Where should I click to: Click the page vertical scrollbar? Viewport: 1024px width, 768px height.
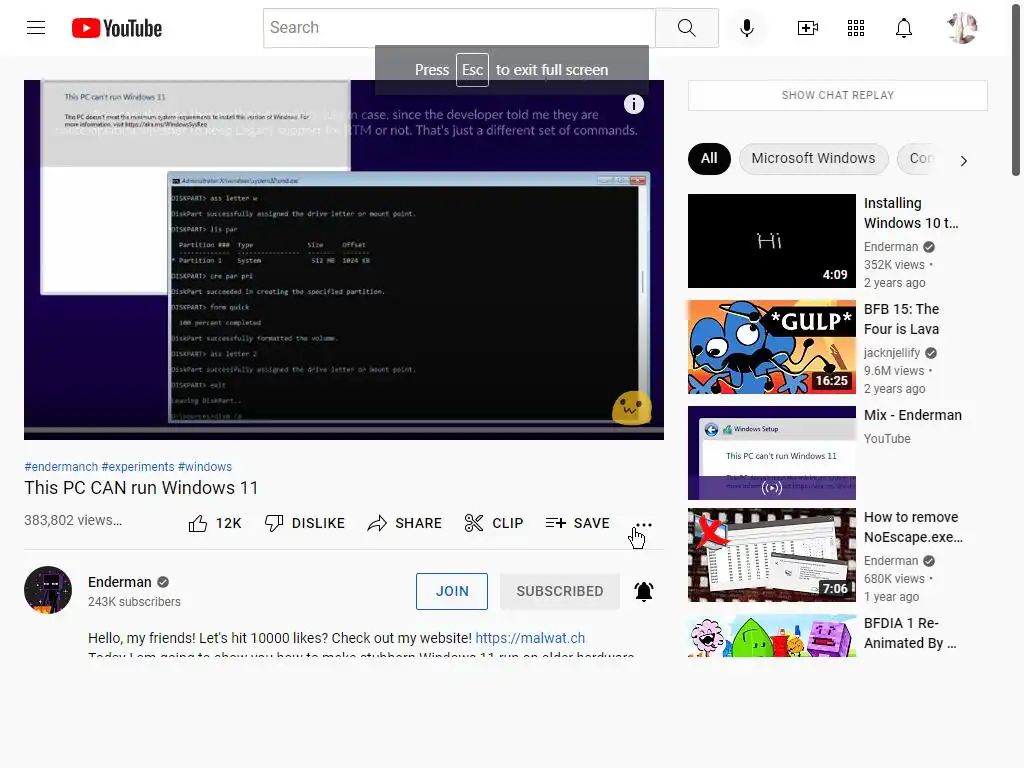click(1016, 89)
